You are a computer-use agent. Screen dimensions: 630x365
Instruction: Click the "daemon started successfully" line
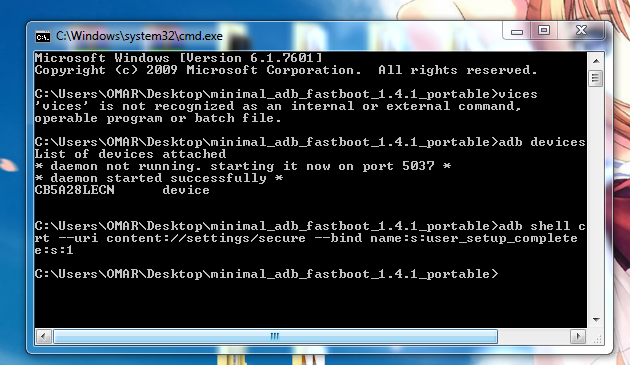[x=159, y=178]
